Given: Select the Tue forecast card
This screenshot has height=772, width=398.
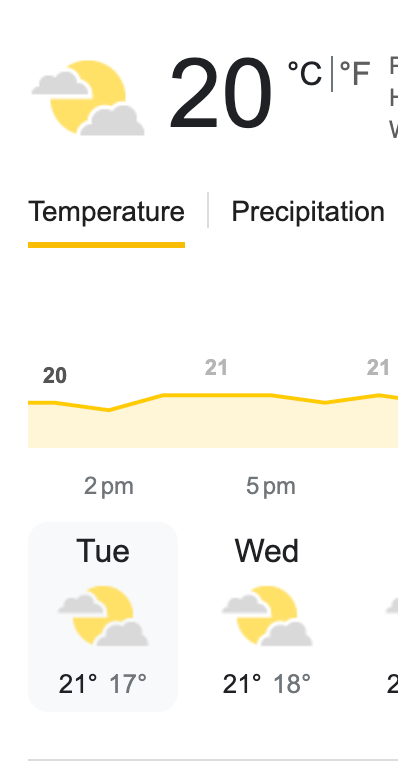Looking at the screenshot, I should pyautogui.click(x=103, y=617).
